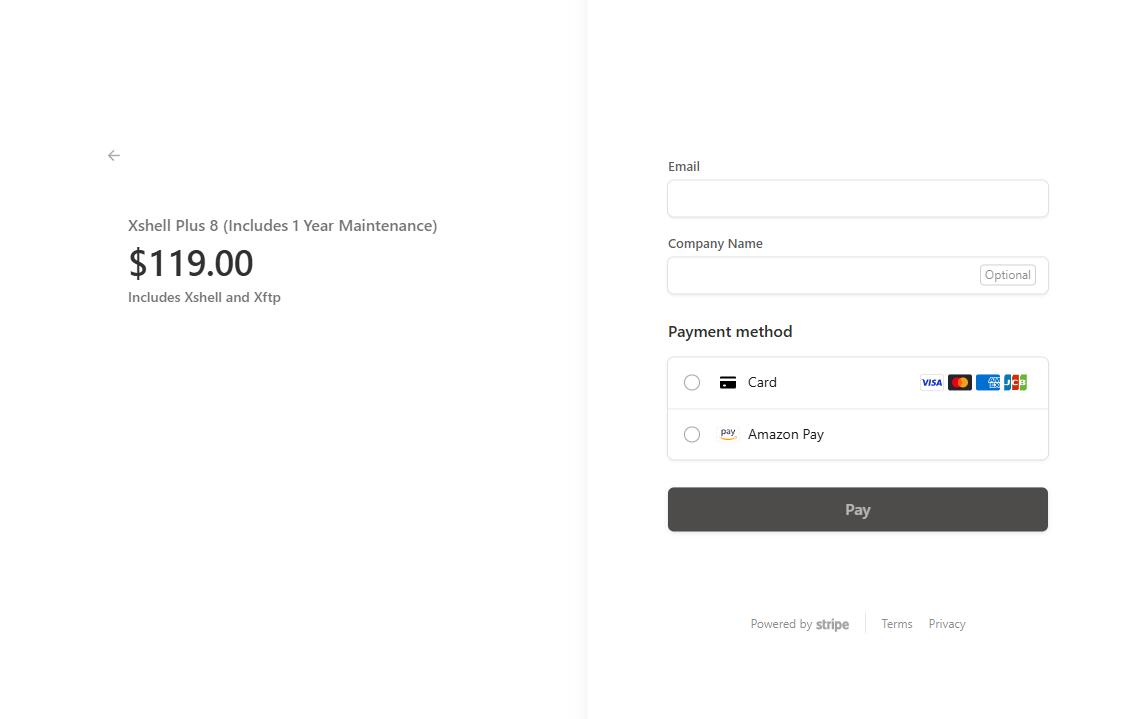Screen dimensions: 1123x719
Task: Select the Amazon Pay radio button
Action: tap(692, 435)
